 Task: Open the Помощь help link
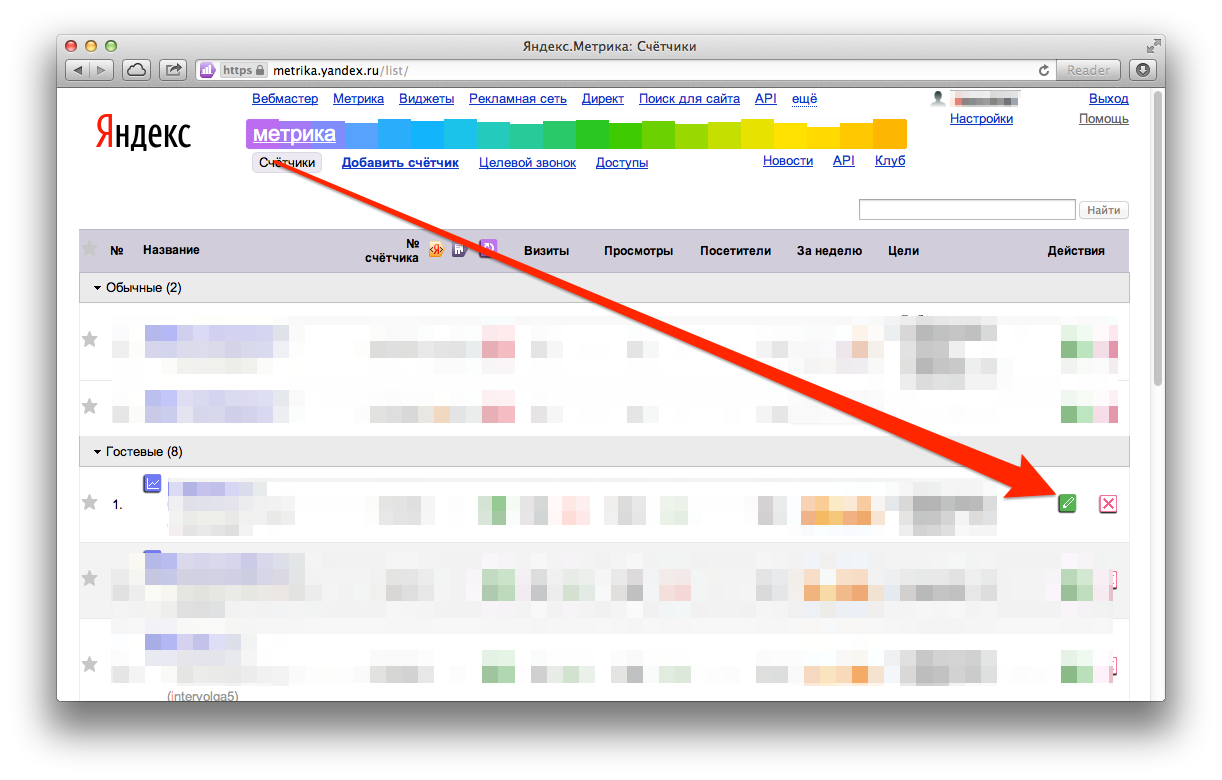[1104, 119]
